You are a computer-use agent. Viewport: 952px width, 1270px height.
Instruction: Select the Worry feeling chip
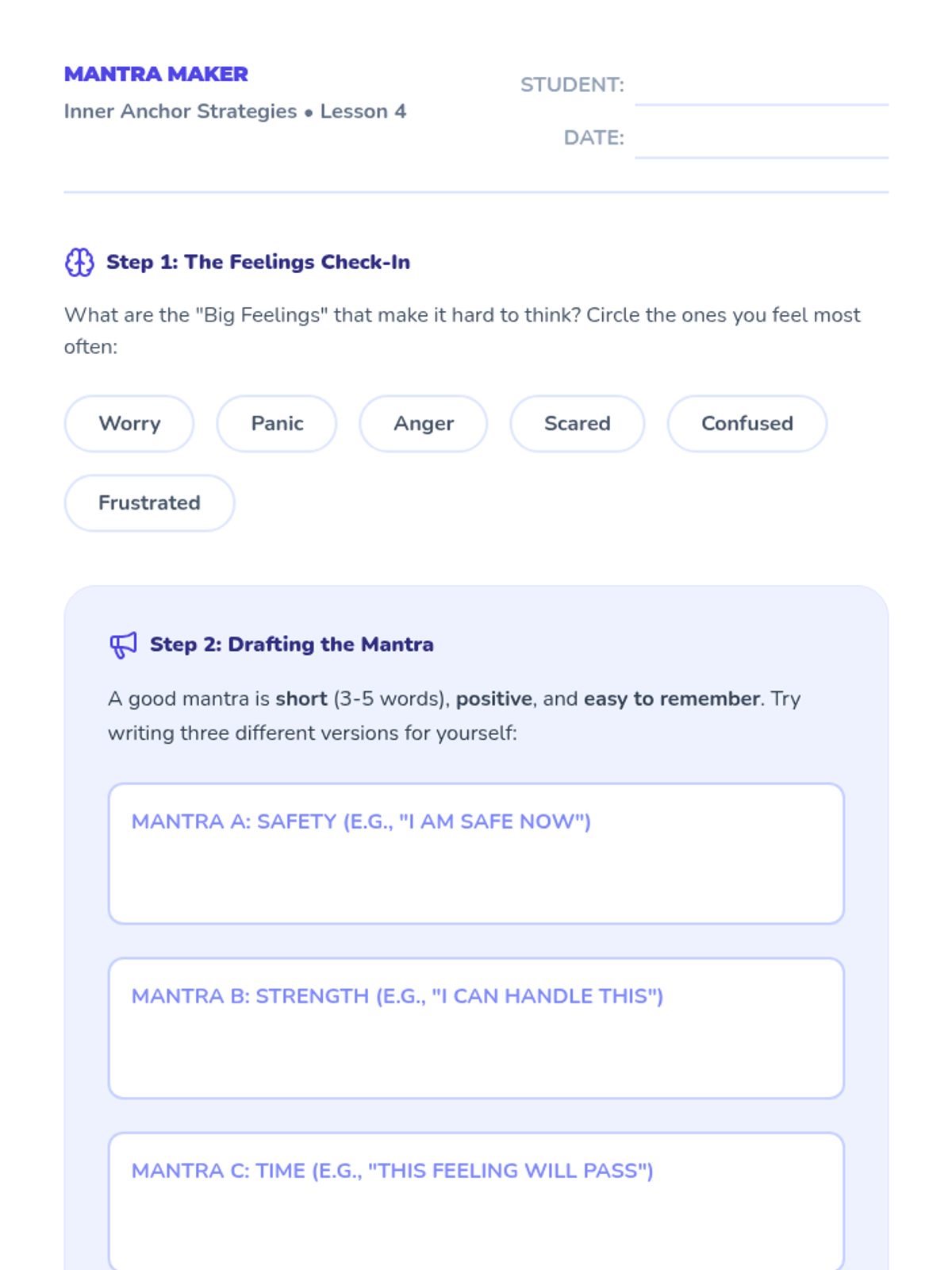(129, 424)
